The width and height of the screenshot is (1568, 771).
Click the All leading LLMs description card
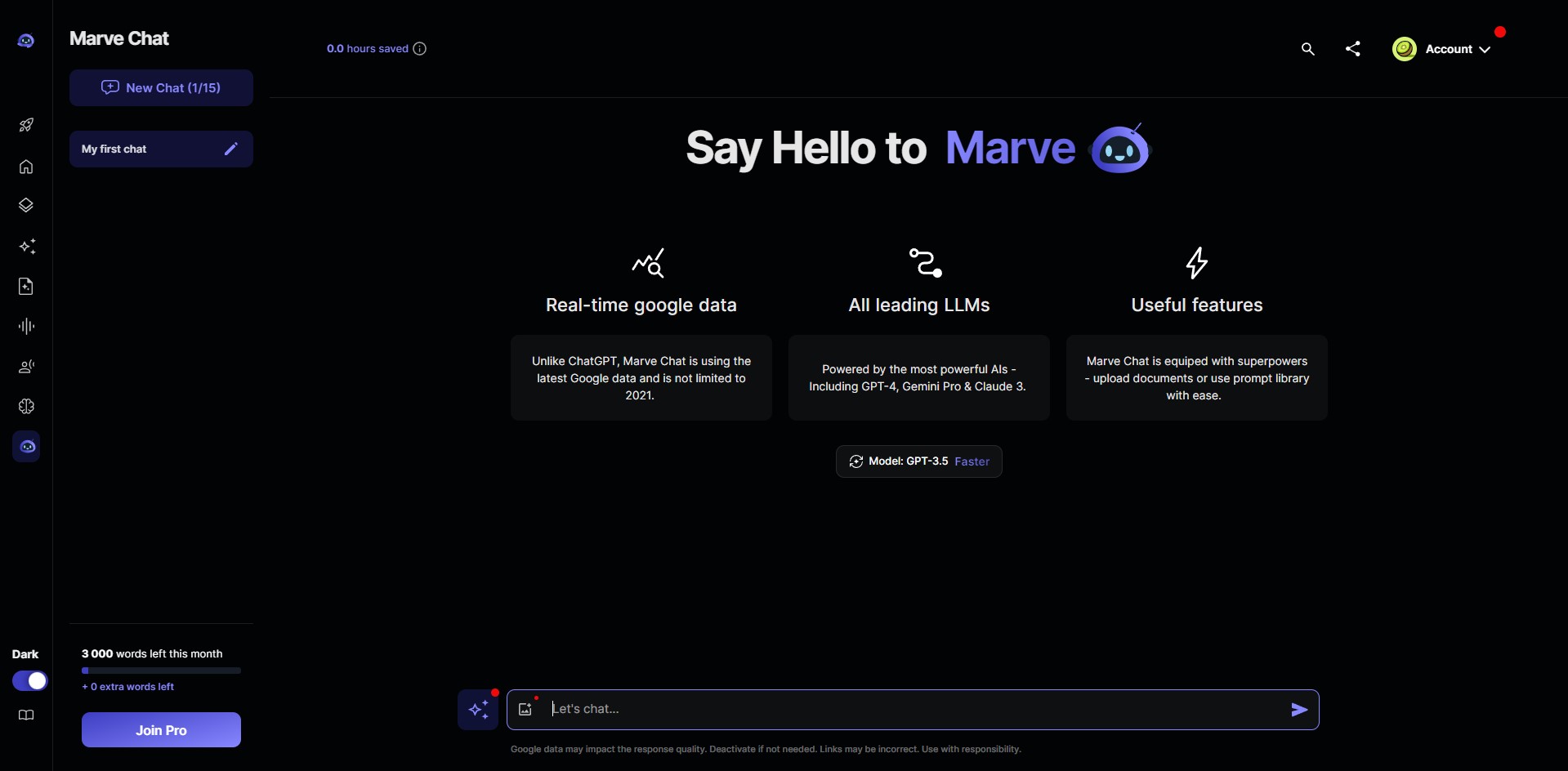click(x=919, y=378)
